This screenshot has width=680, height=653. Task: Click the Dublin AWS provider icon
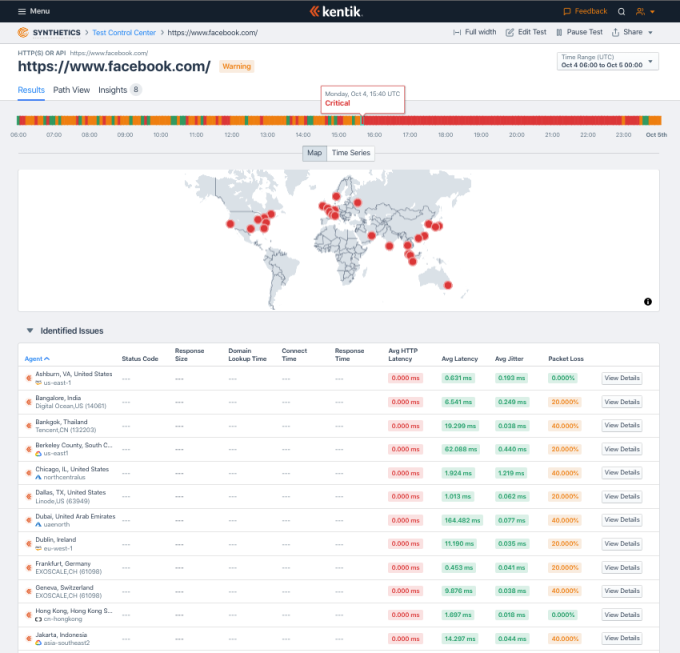point(38,549)
